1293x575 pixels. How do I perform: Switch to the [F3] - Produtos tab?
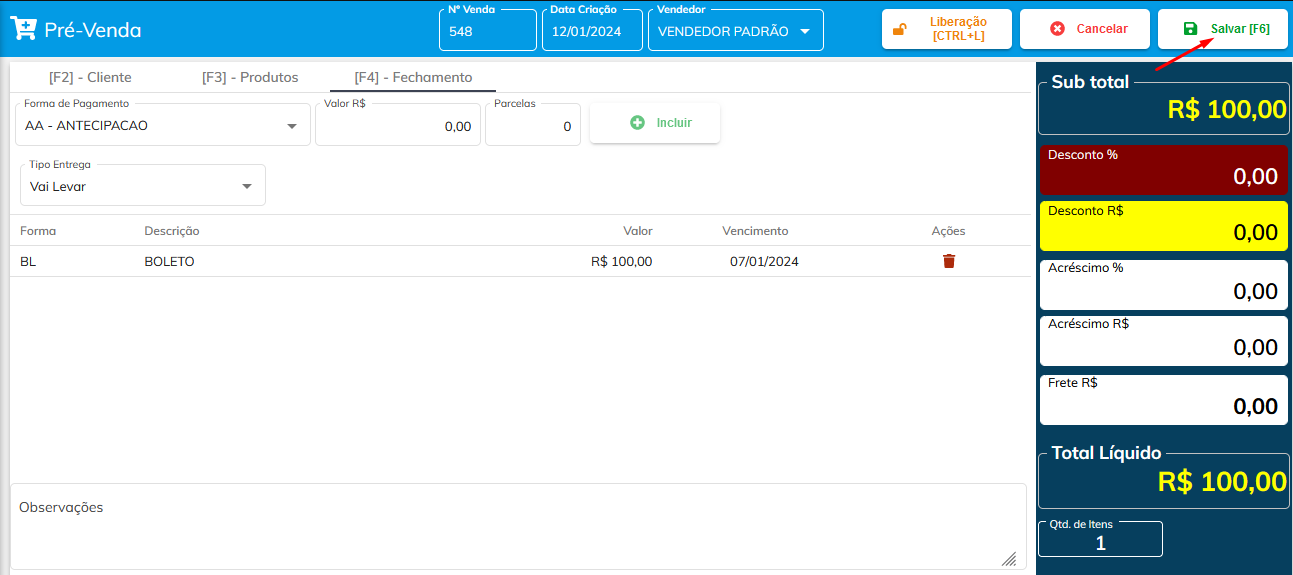pyautogui.click(x=250, y=77)
